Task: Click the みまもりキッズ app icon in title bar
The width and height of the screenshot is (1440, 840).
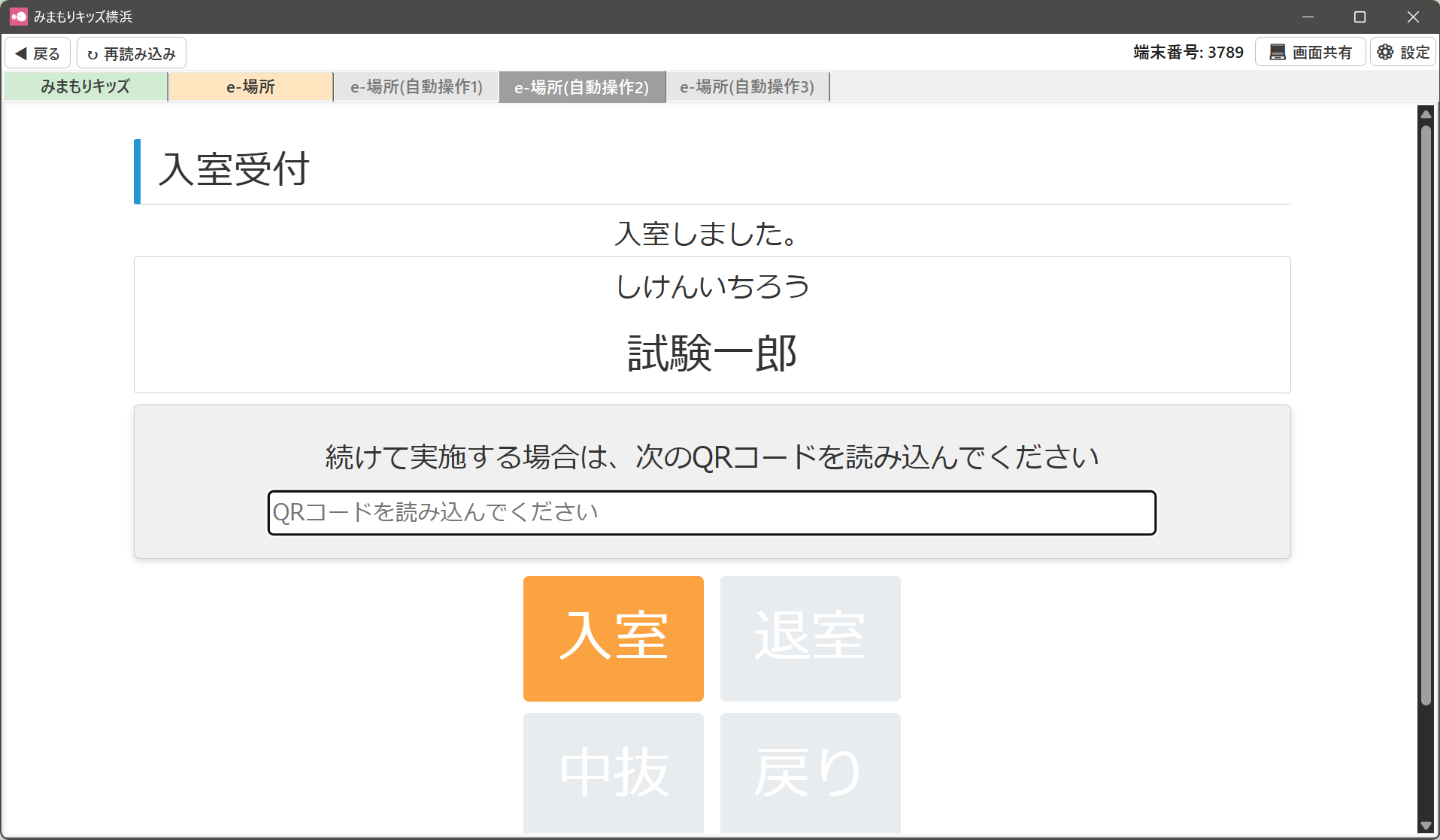Action: [18, 17]
